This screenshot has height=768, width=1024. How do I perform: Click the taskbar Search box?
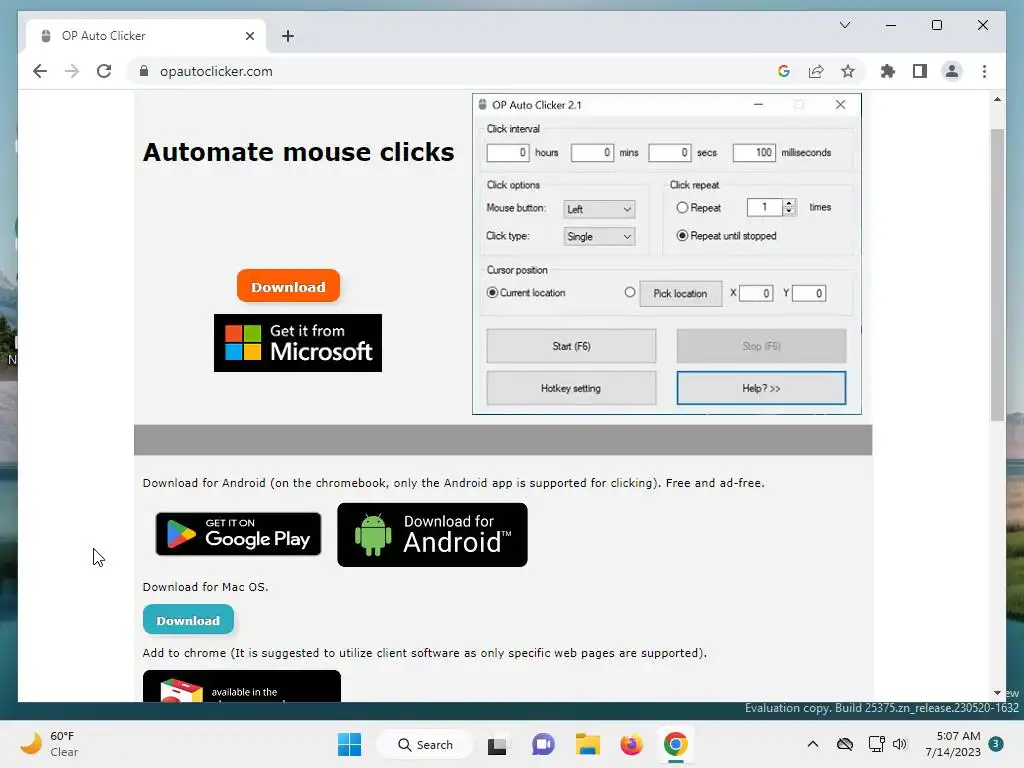[x=425, y=744]
